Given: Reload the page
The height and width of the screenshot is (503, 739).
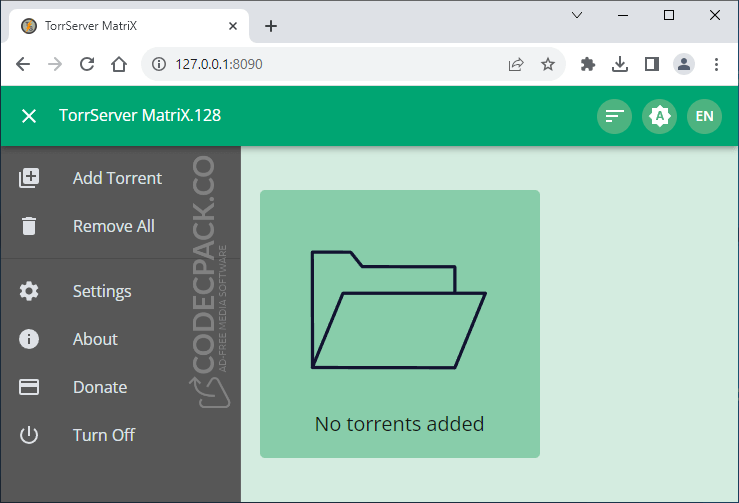Looking at the screenshot, I should (87, 64).
